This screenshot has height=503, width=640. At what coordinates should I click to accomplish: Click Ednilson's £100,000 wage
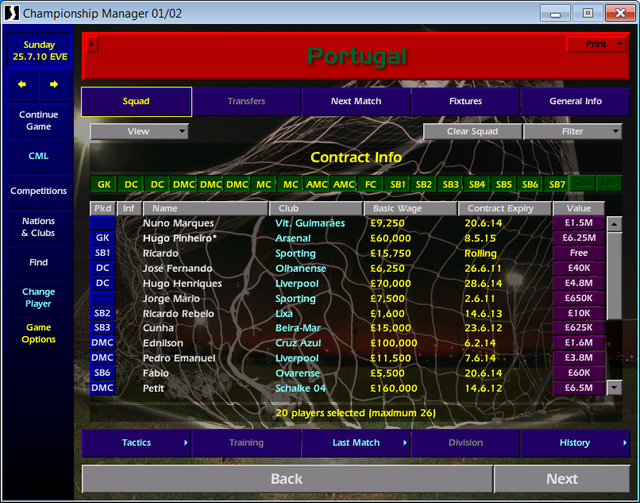393,343
